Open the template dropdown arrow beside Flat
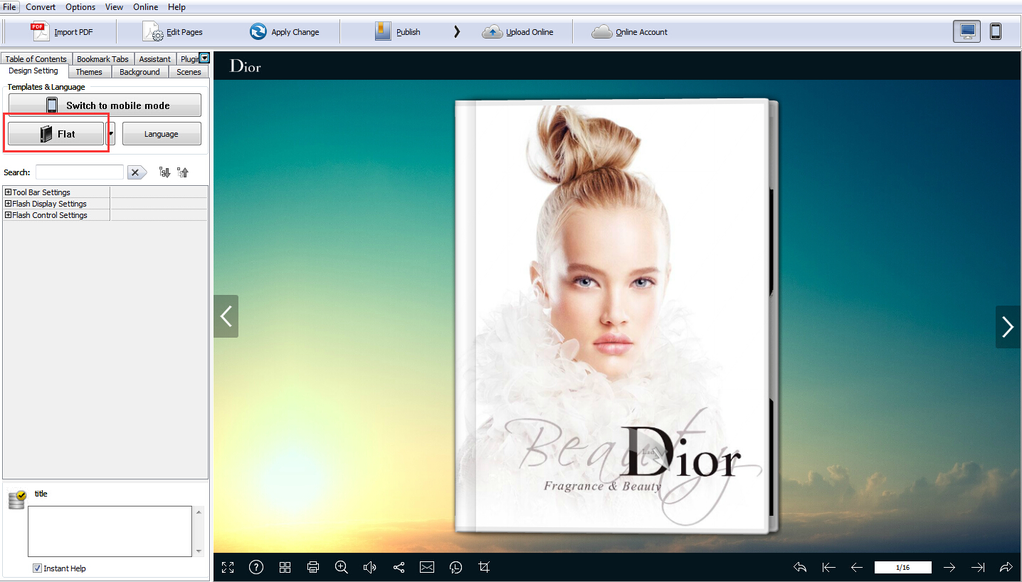 111,134
